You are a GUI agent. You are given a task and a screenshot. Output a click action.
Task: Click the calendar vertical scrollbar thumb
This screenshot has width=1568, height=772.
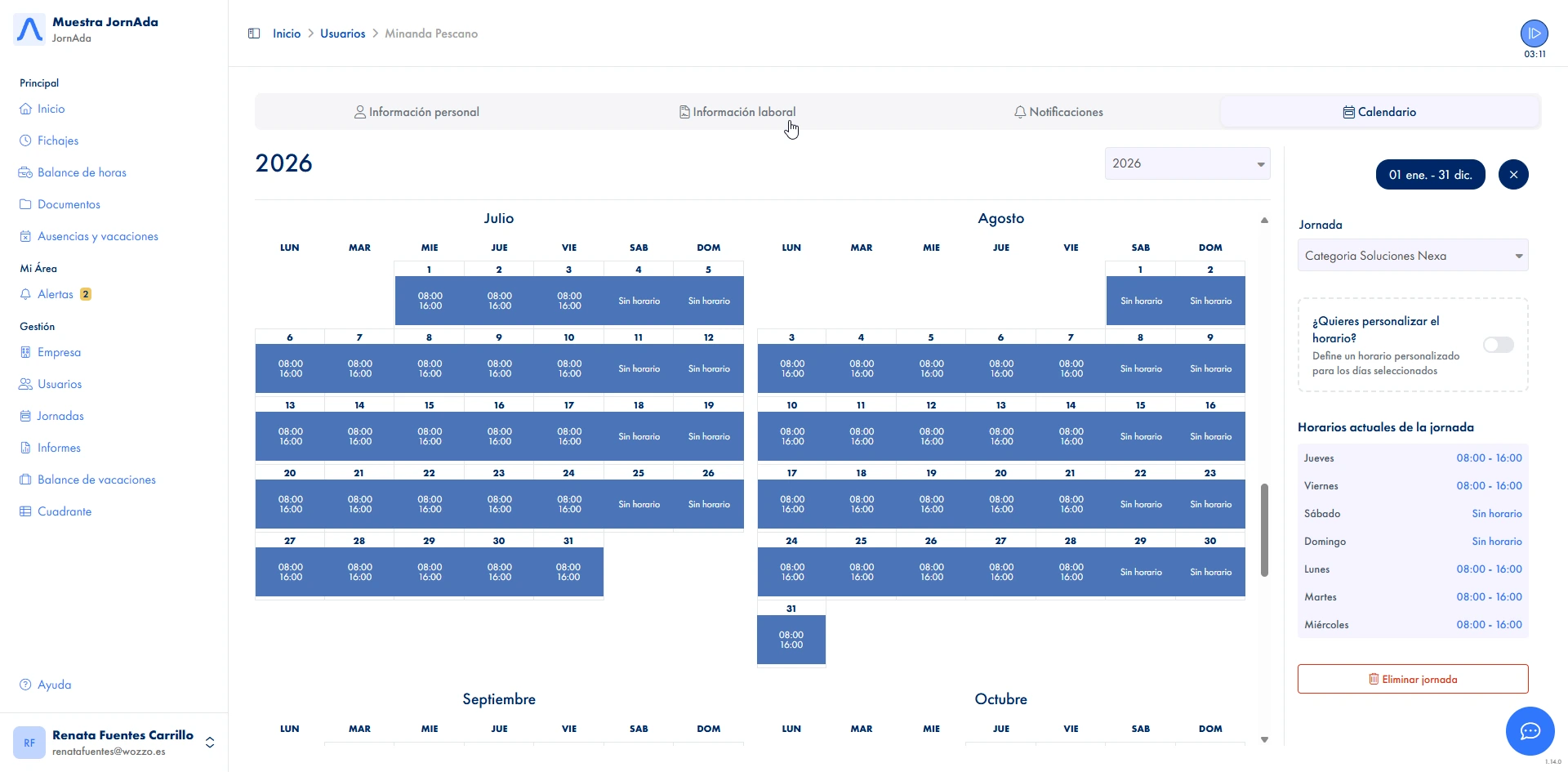pyautogui.click(x=1264, y=529)
